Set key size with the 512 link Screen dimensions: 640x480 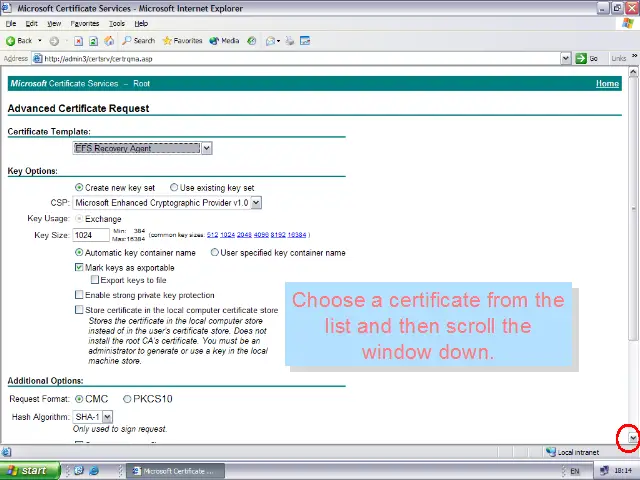212,235
